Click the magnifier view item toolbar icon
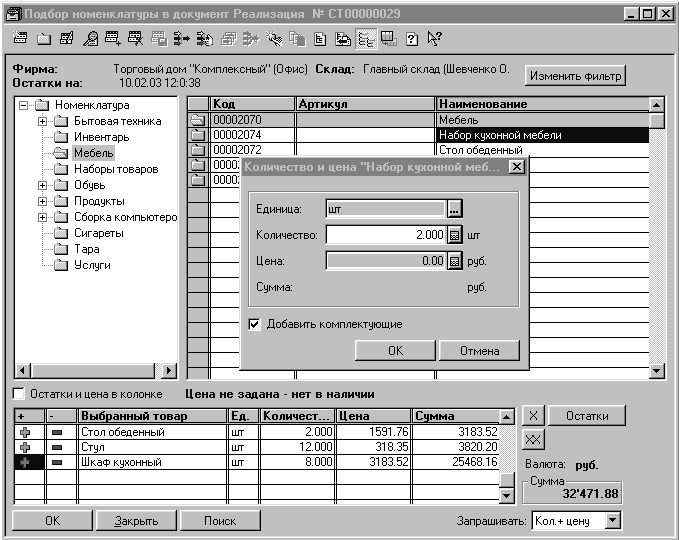 (90, 39)
